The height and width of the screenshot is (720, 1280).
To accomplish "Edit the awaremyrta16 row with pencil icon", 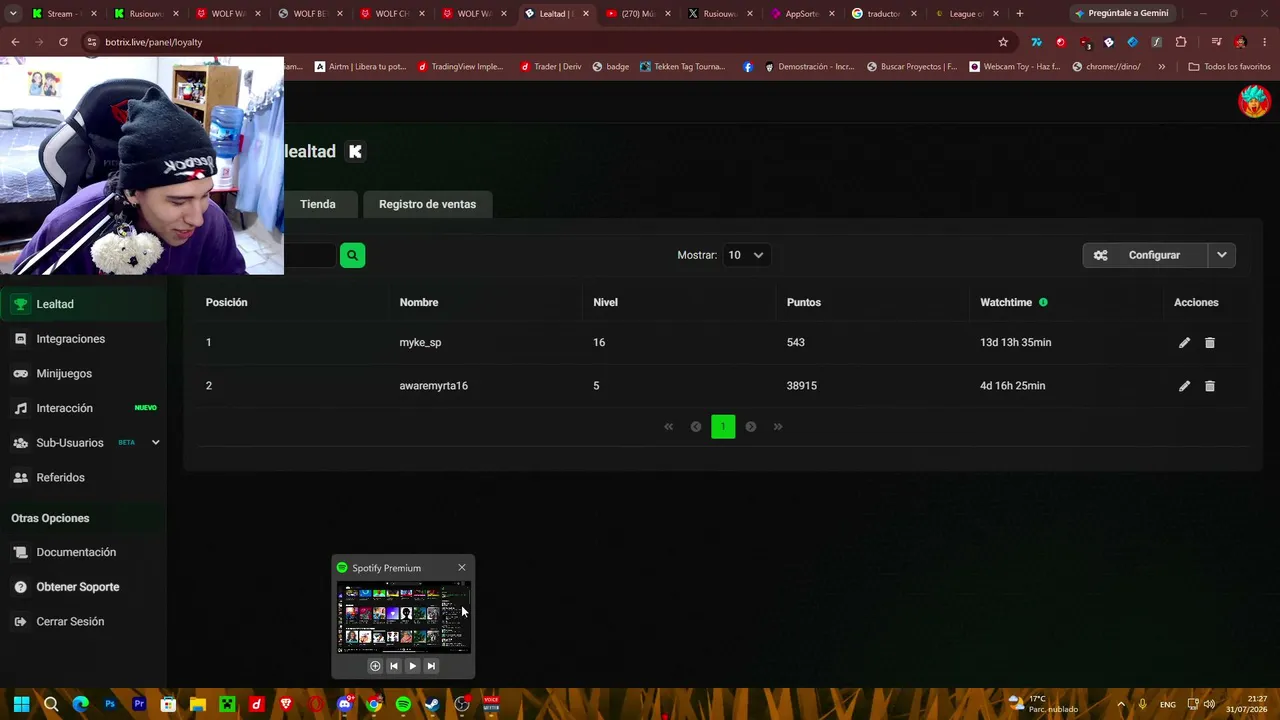I will pyautogui.click(x=1184, y=386).
